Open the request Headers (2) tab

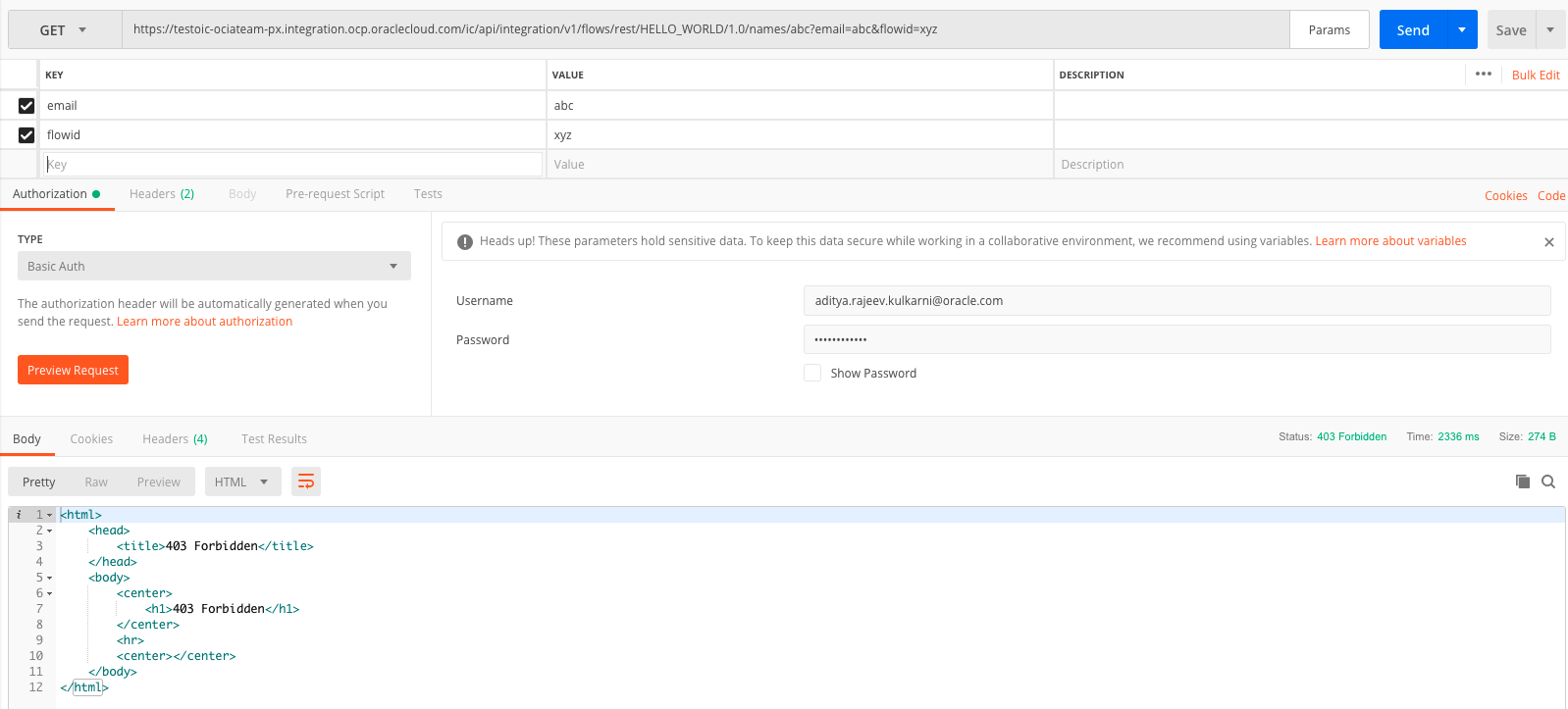pyautogui.click(x=162, y=194)
